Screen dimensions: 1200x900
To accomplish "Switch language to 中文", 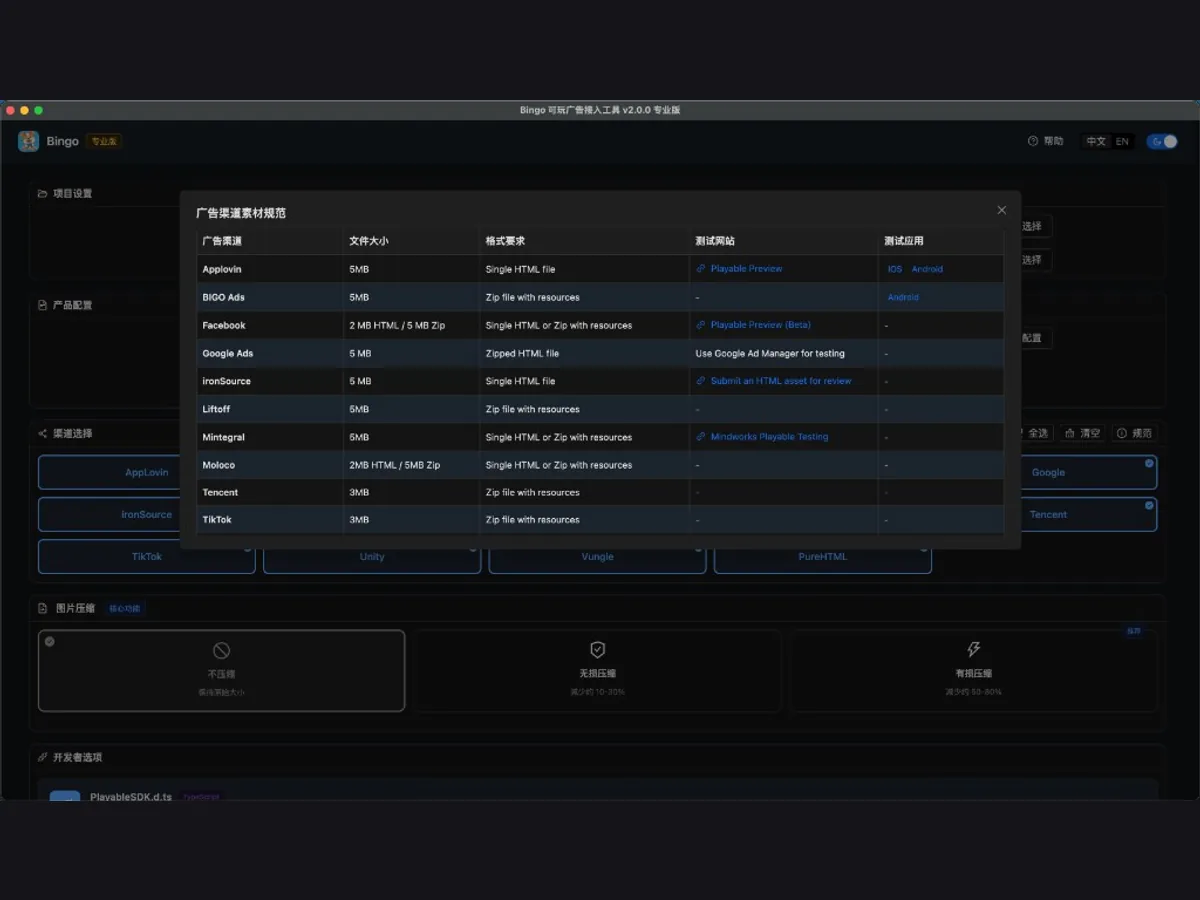I will pos(1096,141).
